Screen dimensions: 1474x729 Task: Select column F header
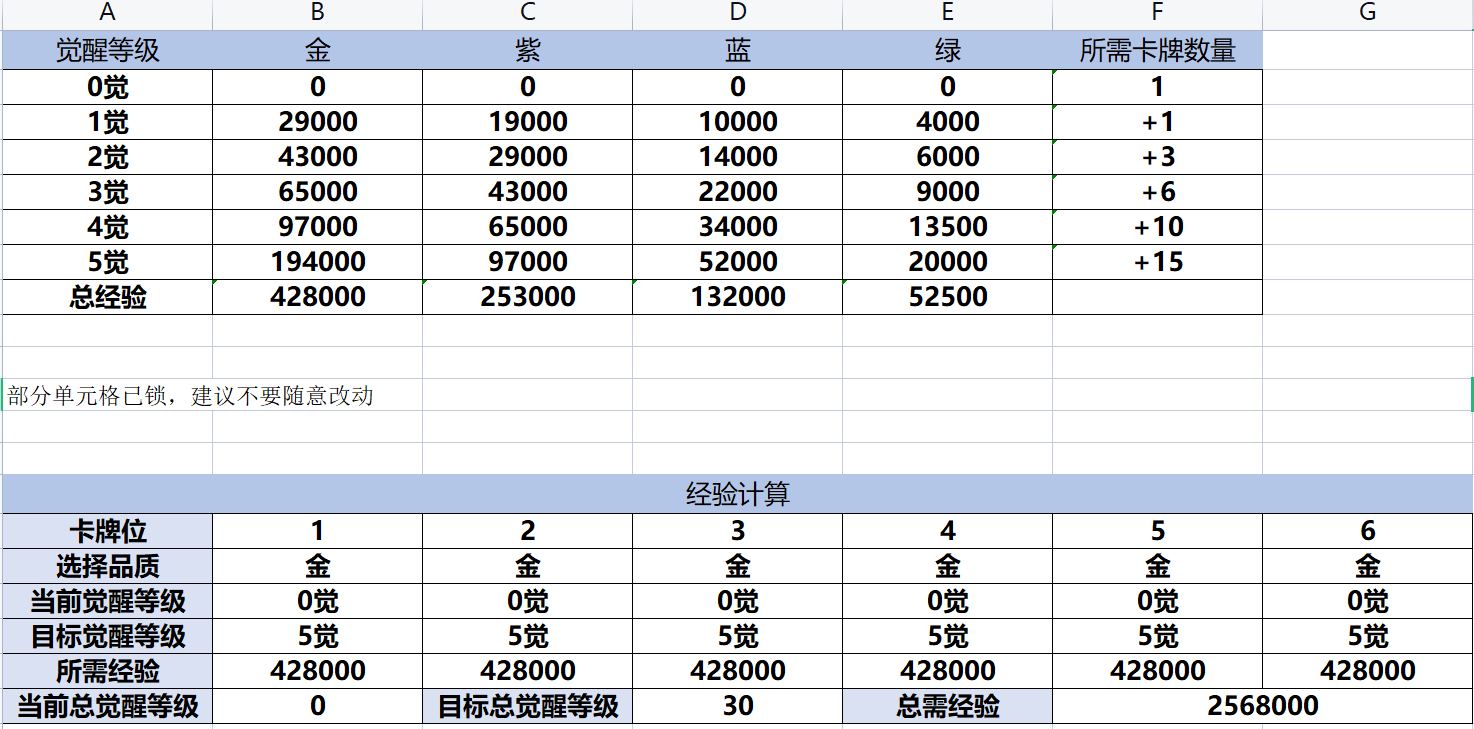click(1156, 13)
